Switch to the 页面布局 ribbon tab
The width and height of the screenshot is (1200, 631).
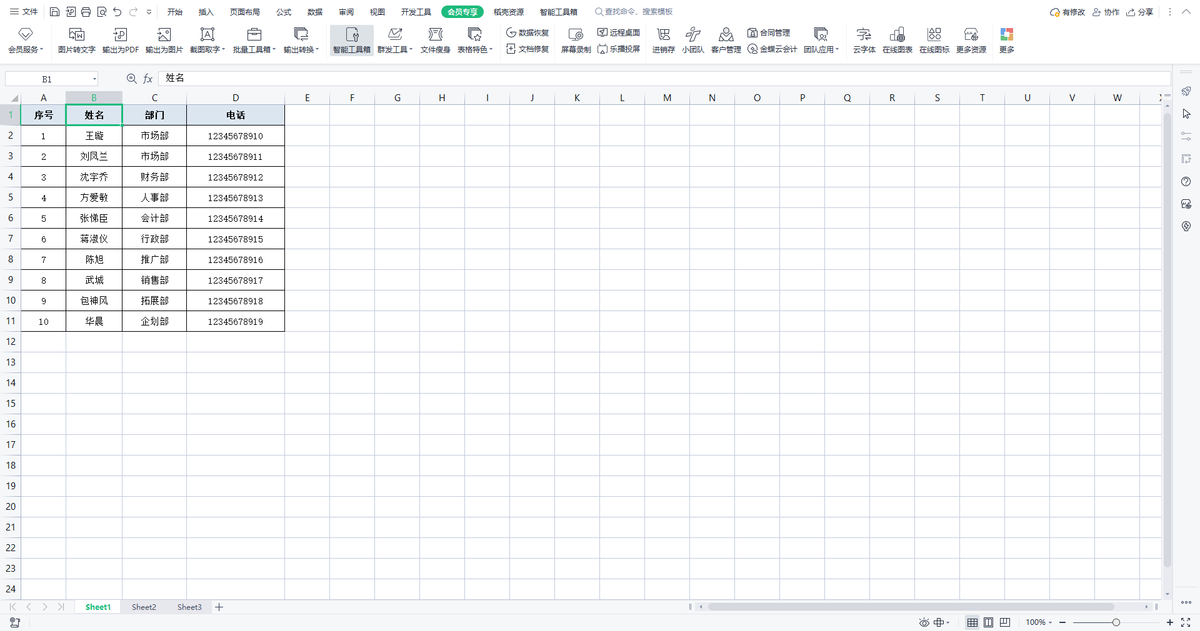[x=245, y=12]
